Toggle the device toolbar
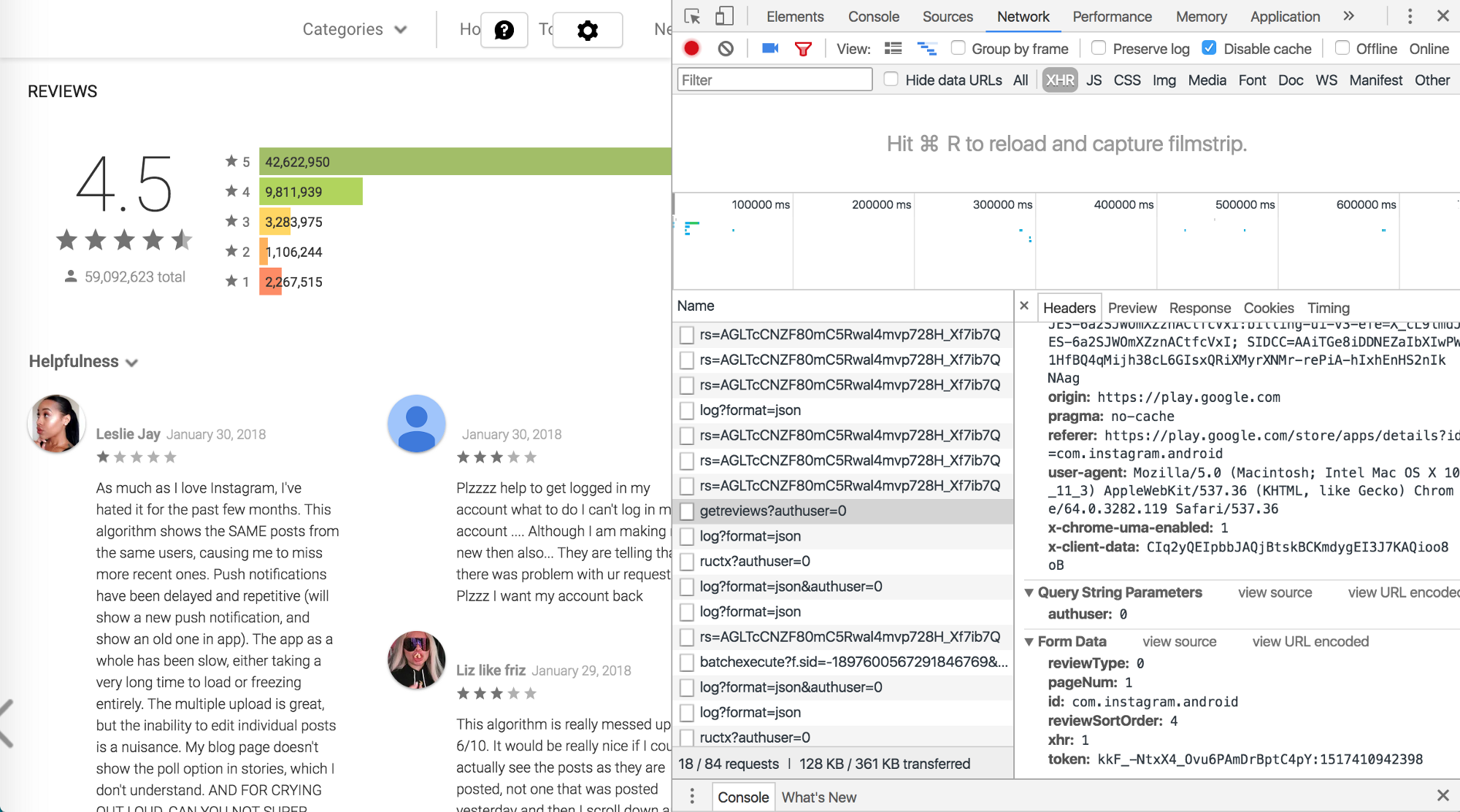Image resolution: width=1460 pixels, height=812 pixels. tap(725, 16)
